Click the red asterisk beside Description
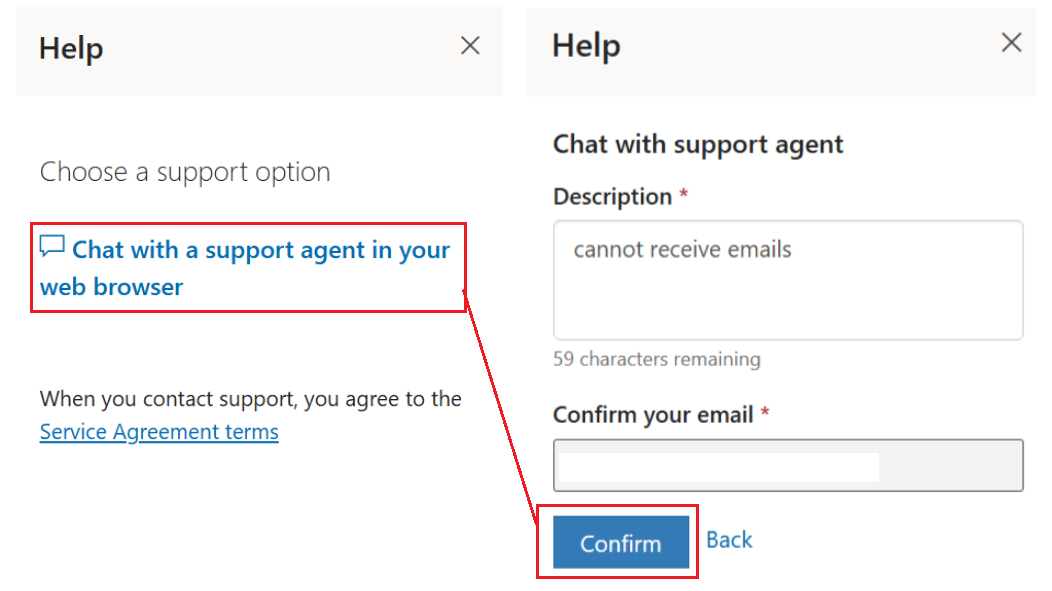 (x=684, y=194)
